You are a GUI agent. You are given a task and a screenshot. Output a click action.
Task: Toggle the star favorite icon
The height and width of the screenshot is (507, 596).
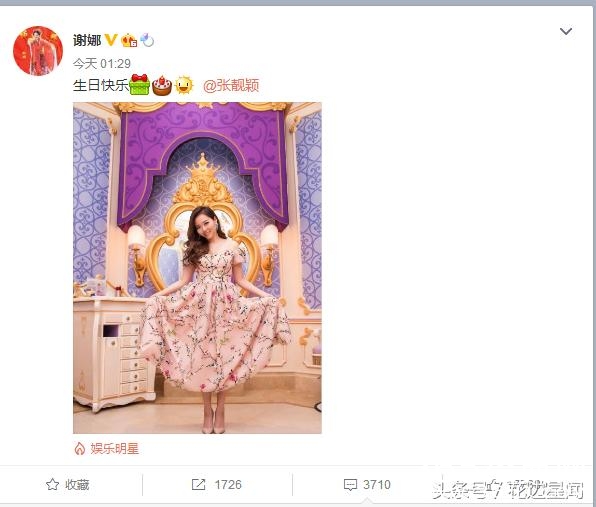(x=52, y=485)
